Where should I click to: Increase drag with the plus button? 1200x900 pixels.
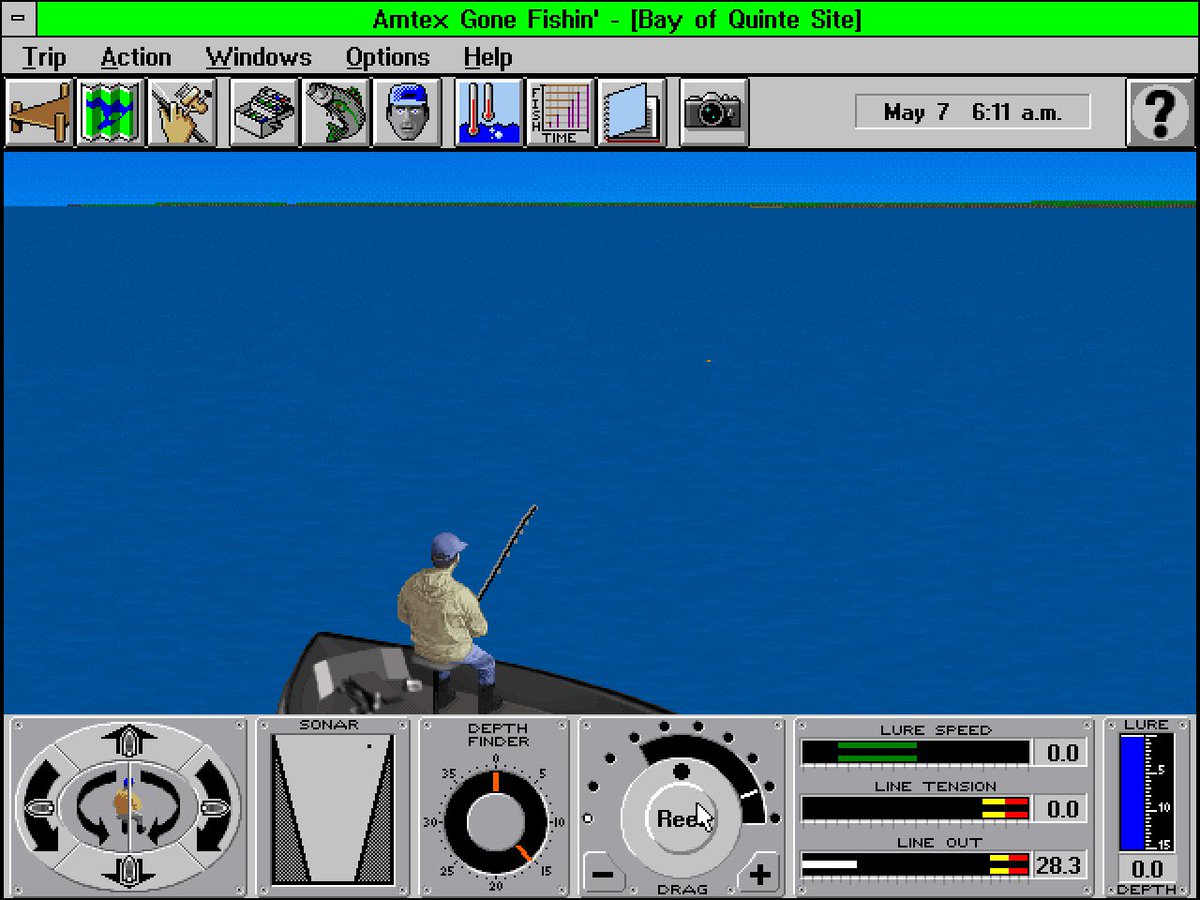coord(760,876)
